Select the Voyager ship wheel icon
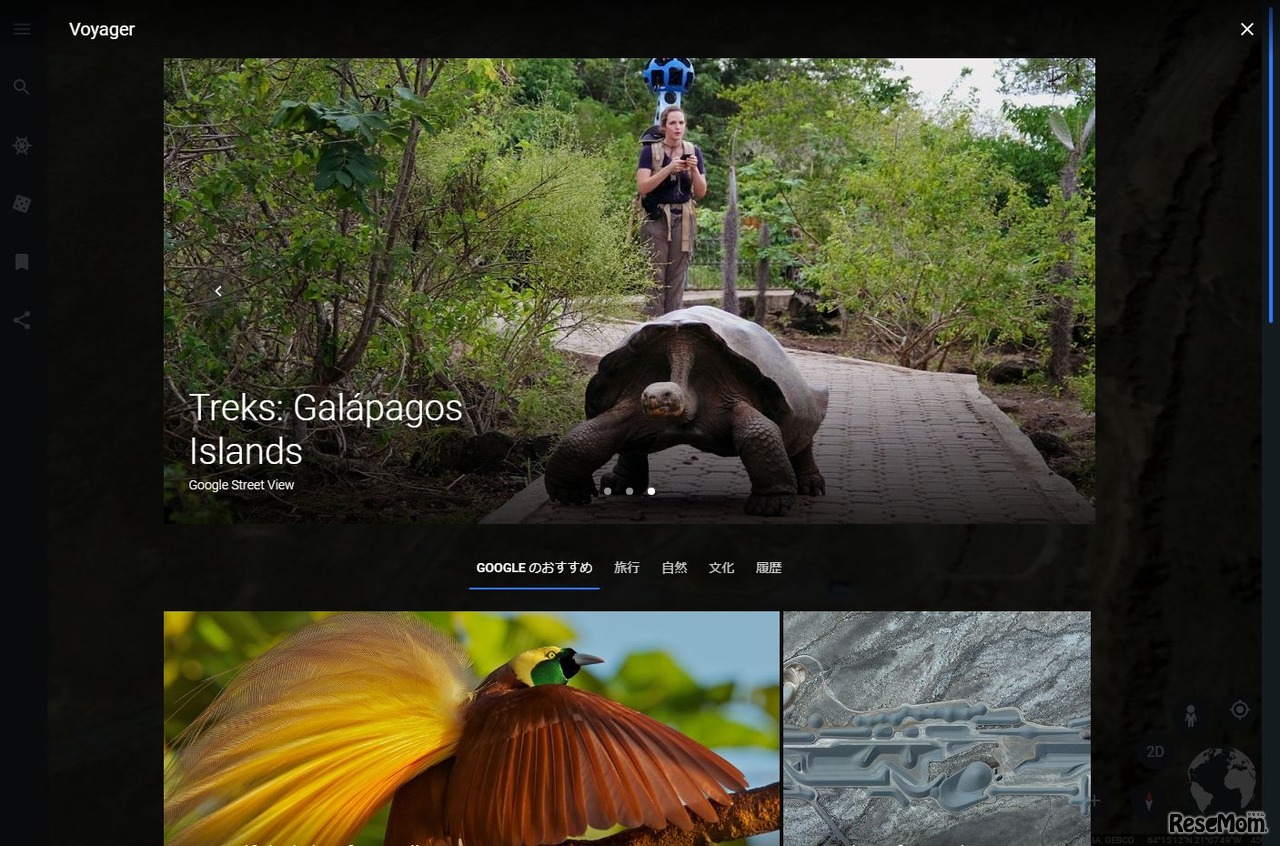This screenshot has height=846, width=1280. pyautogui.click(x=22, y=146)
